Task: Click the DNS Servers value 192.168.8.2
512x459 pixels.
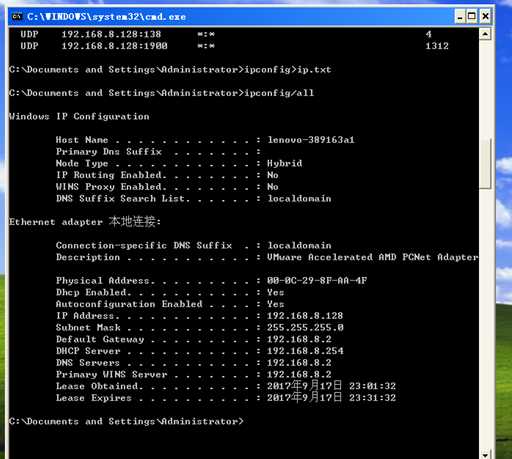Action: pyautogui.click(x=299, y=362)
